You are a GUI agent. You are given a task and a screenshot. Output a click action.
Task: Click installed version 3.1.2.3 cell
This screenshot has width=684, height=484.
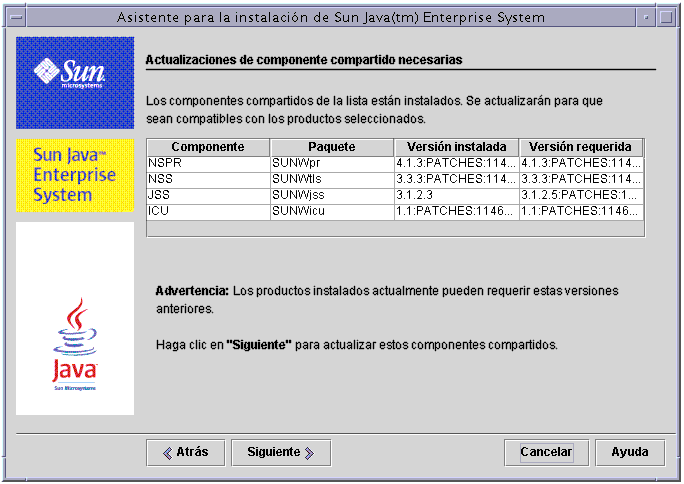[x=457, y=196]
